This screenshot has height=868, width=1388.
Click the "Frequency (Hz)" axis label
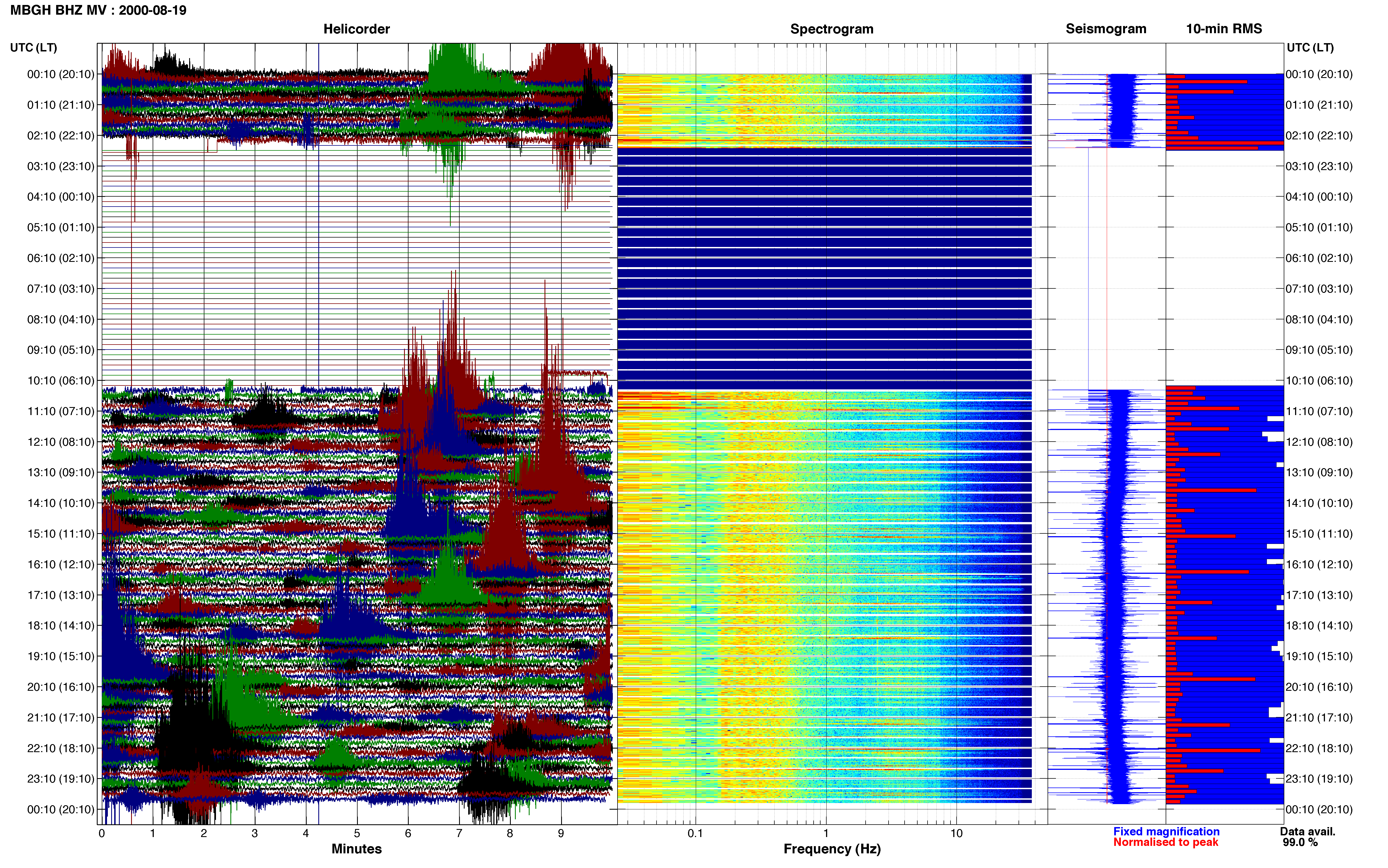point(832,848)
